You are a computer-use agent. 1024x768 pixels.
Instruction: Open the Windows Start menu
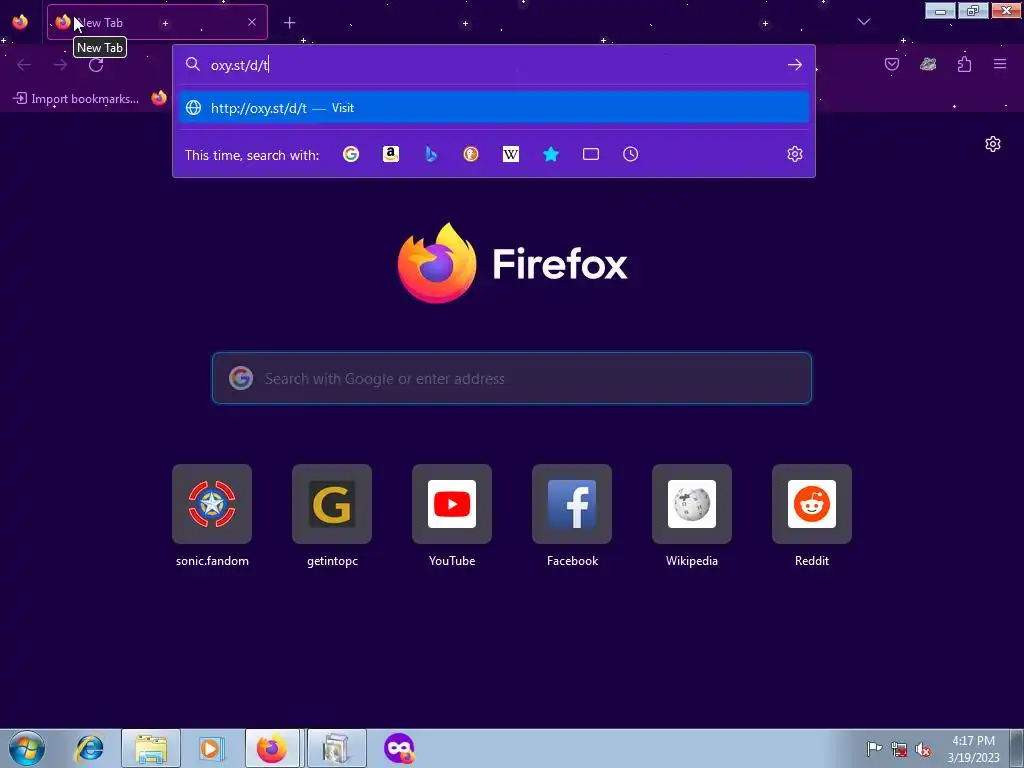coord(27,748)
